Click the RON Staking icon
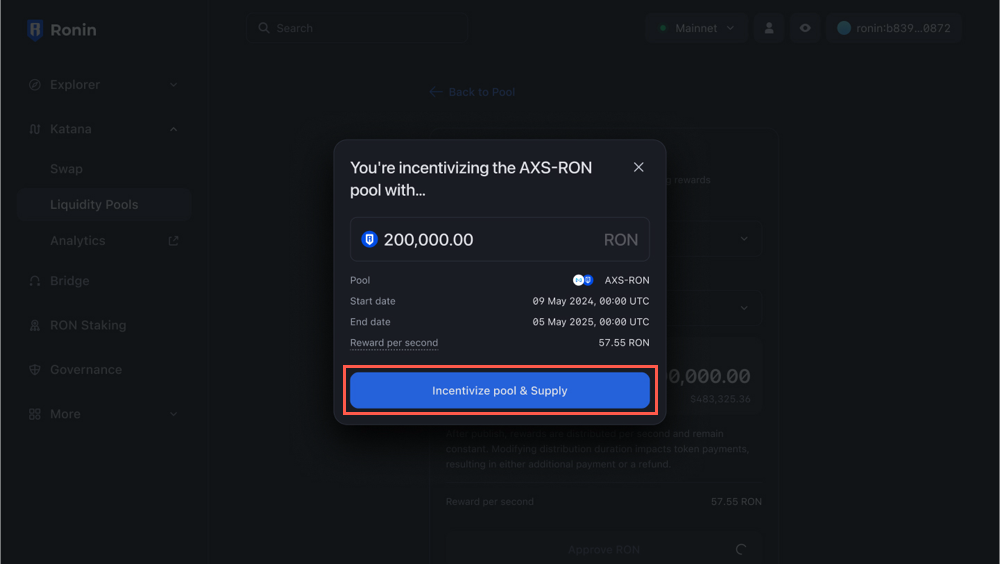This screenshot has width=1000, height=564. pos(35,325)
